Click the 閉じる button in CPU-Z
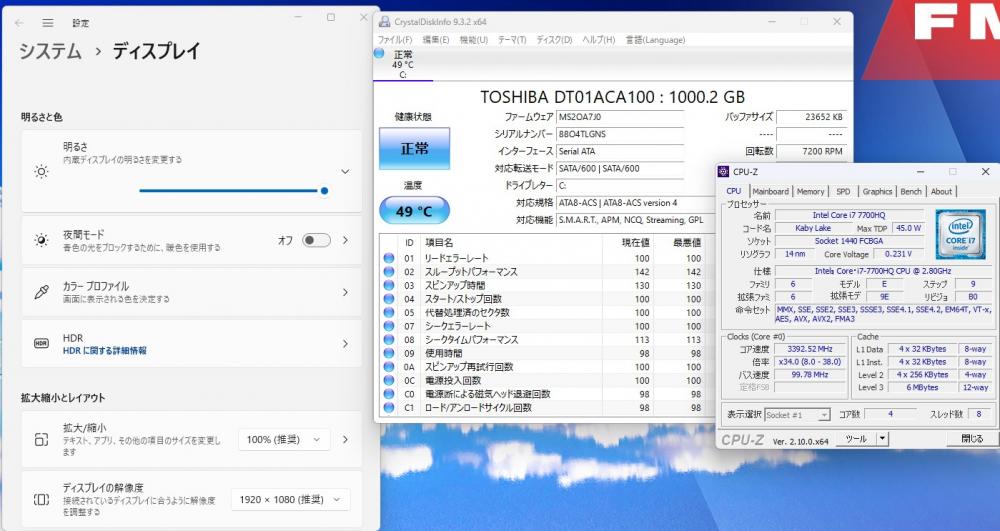 pos(971,439)
